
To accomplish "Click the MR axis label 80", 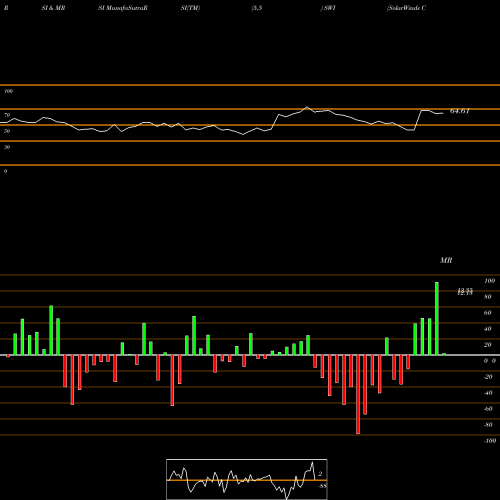I will (x=487, y=297).
